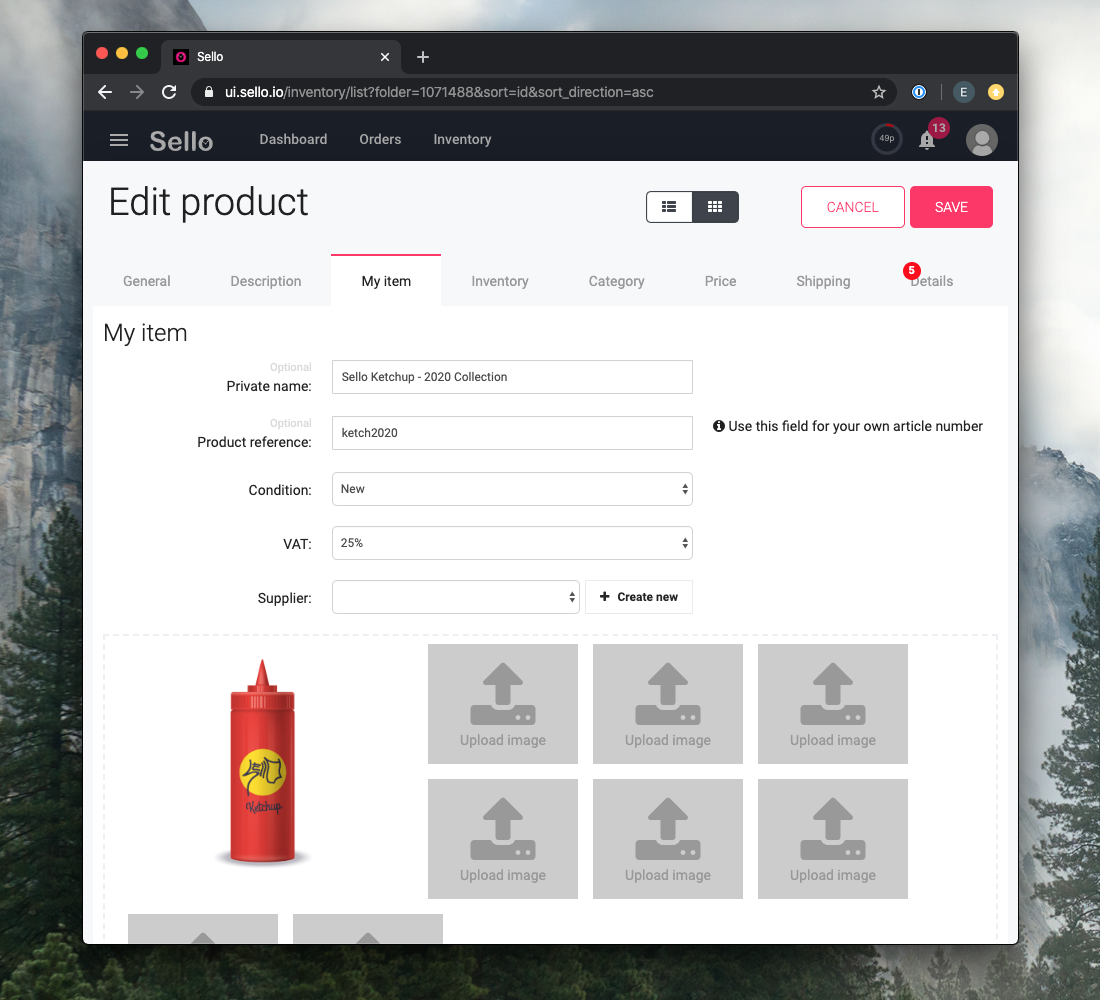Open the Chrome profile E icon
1100x1000 pixels.
[x=963, y=92]
